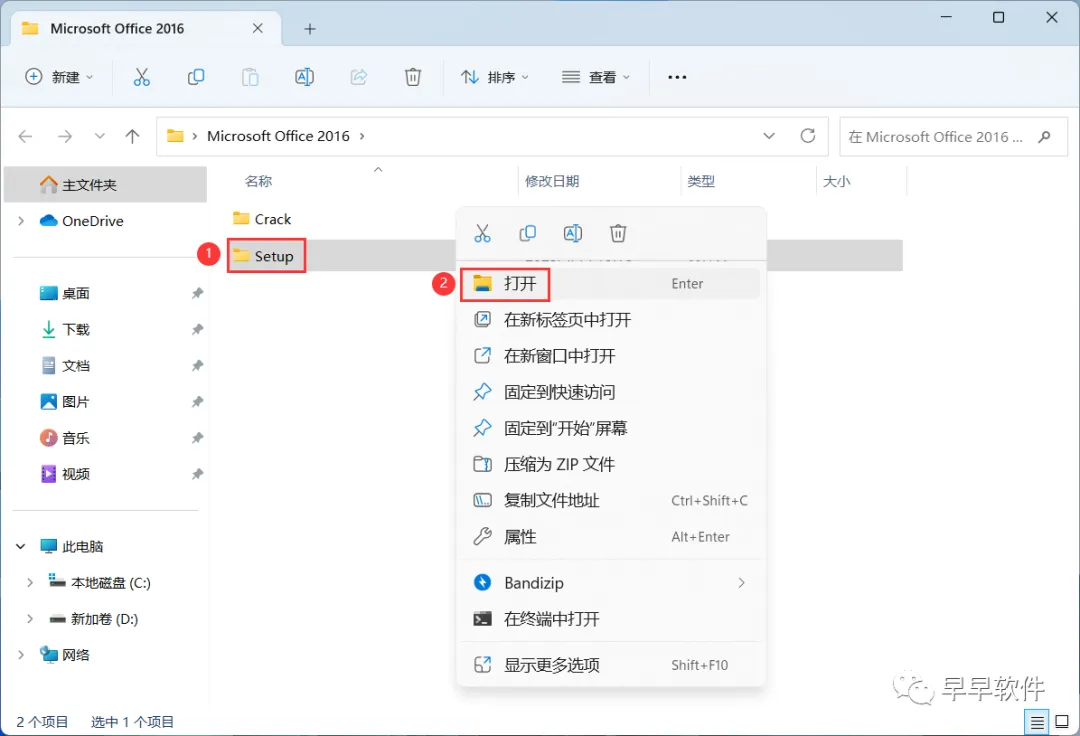Choose 在新标签页中打开
This screenshot has width=1080, height=736.
[611, 319]
